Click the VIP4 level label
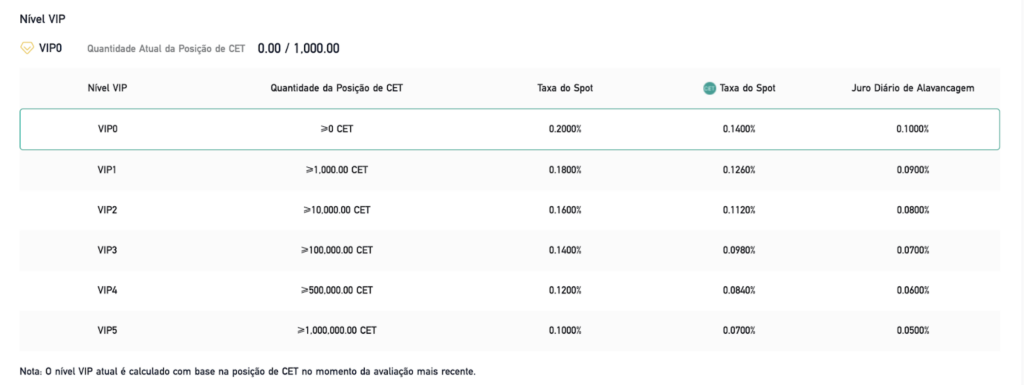 coord(107,290)
